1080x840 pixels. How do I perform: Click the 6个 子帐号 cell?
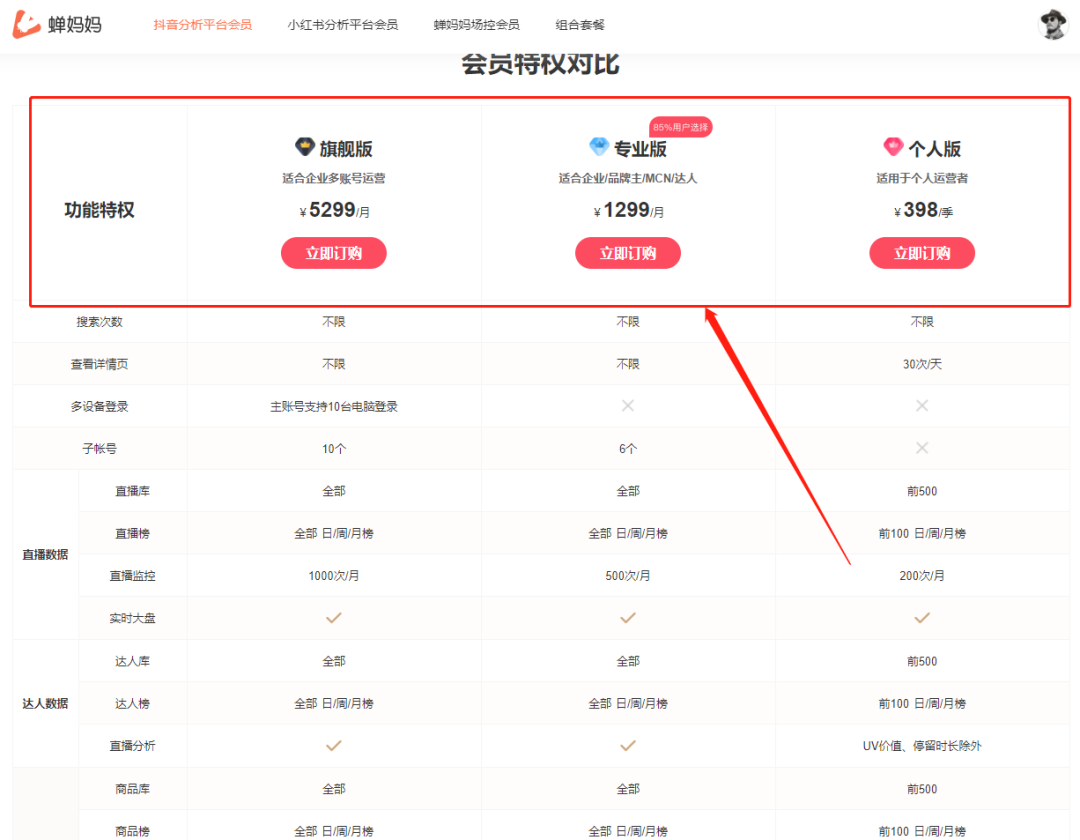tap(627, 449)
